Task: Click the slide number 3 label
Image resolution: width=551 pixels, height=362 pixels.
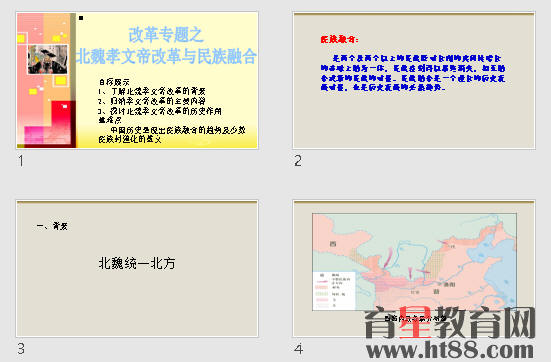Action: 21,349
